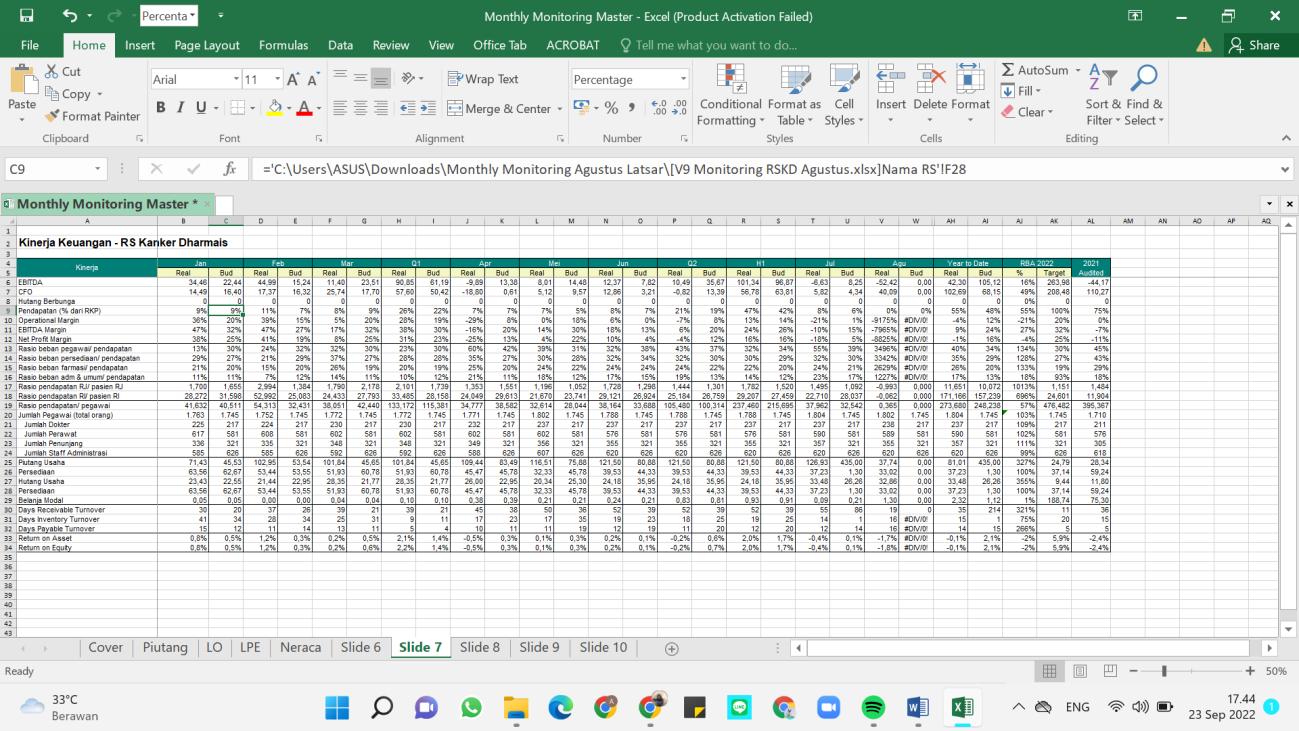Screen dimensions: 1299x731
Task: Increase the decimal places shown
Action: pyautogui.click(x=658, y=108)
